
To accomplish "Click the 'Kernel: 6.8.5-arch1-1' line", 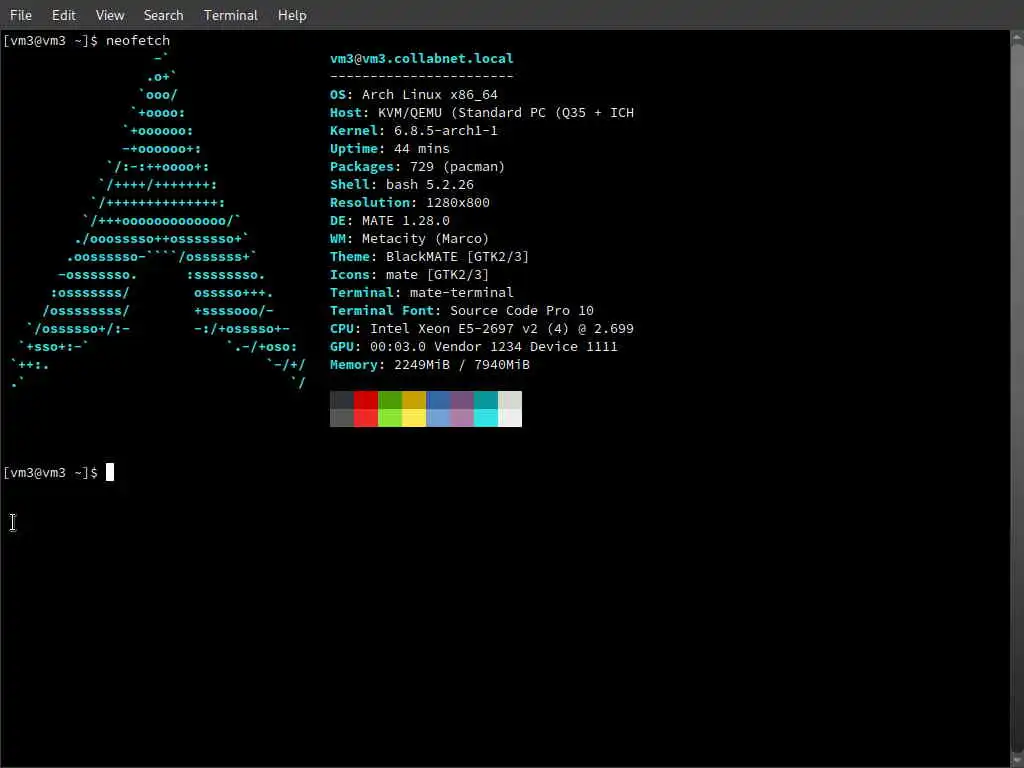I will pos(414,131).
